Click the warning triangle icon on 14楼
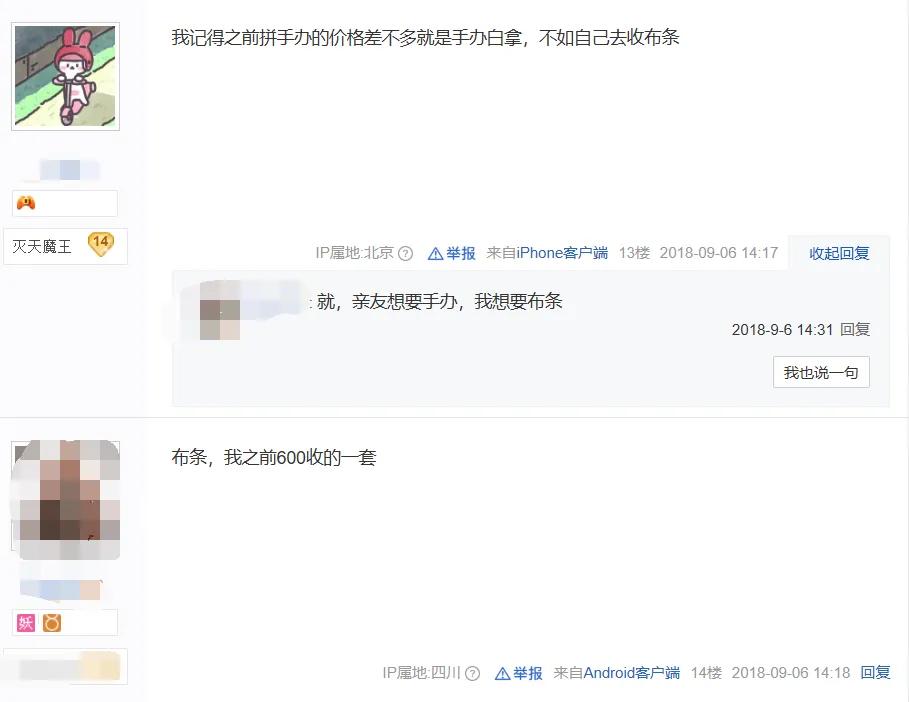909x702 pixels. click(x=503, y=674)
